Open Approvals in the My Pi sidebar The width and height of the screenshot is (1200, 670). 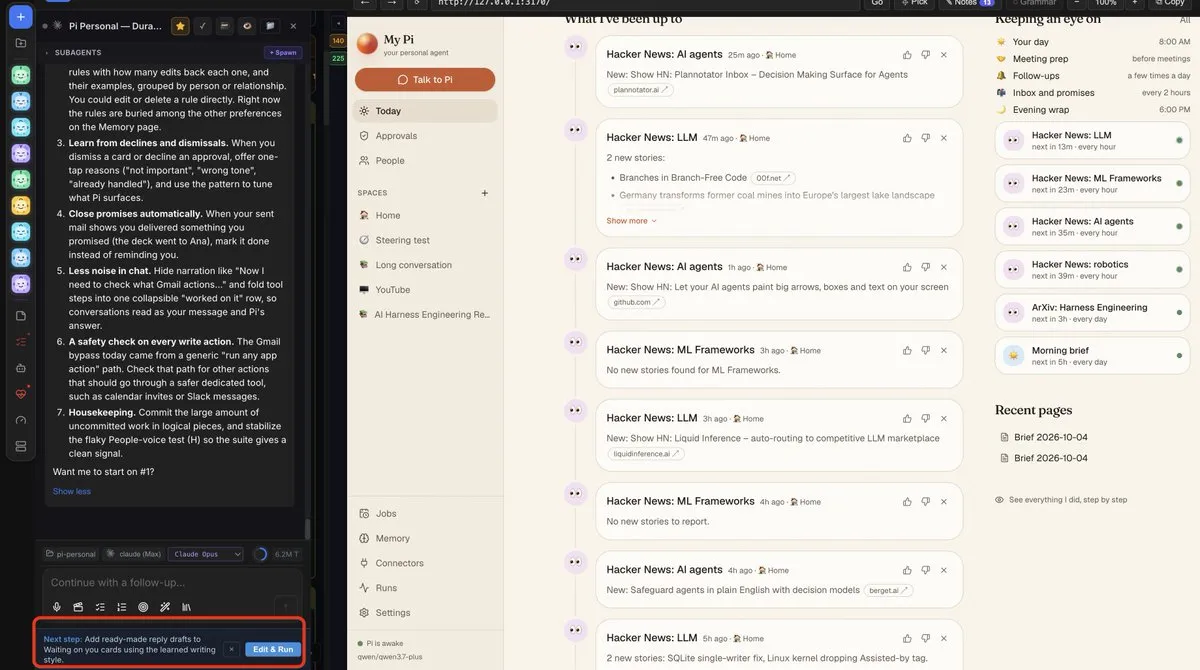[x=425, y=136]
